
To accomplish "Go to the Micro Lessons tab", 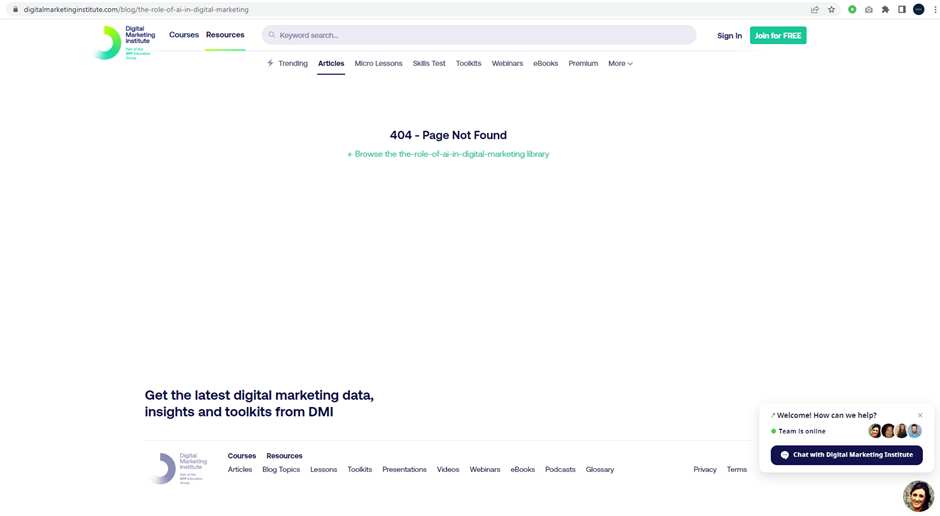I will pos(378,64).
